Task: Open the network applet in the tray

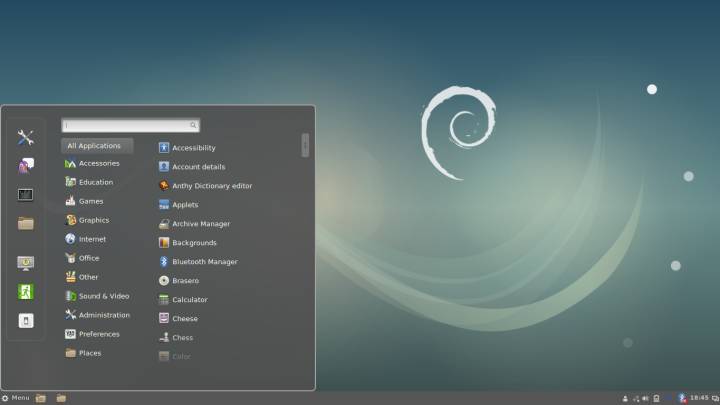Action: (636, 399)
